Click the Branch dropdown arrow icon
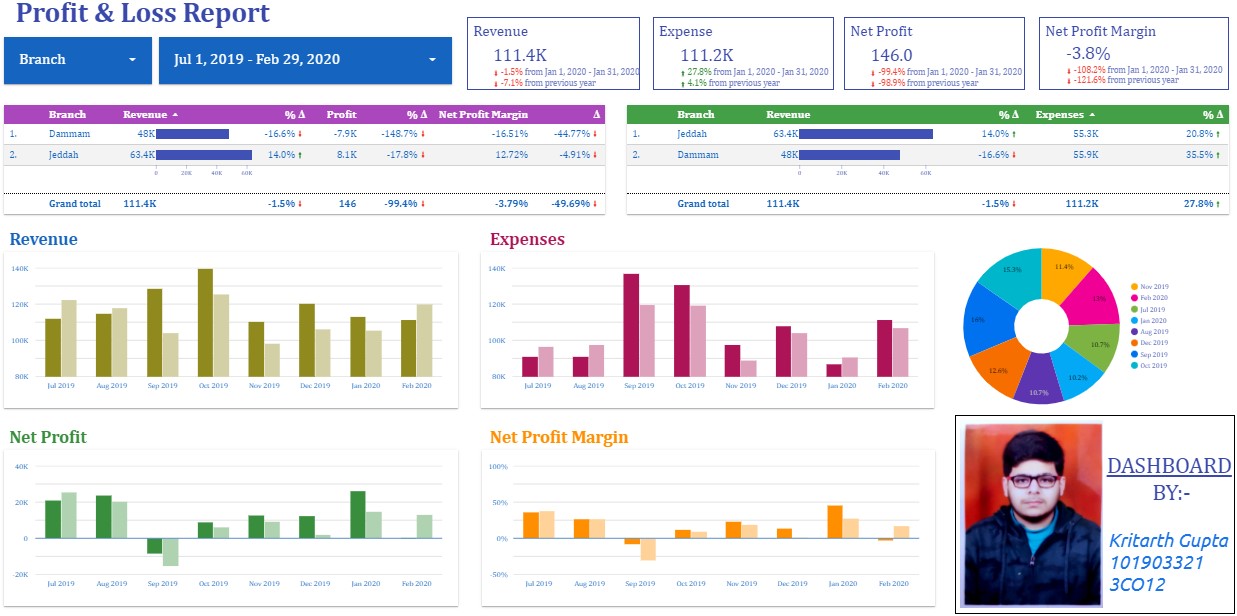Screen dimensions: 1237x616 pyautogui.click(x=132, y=60)
